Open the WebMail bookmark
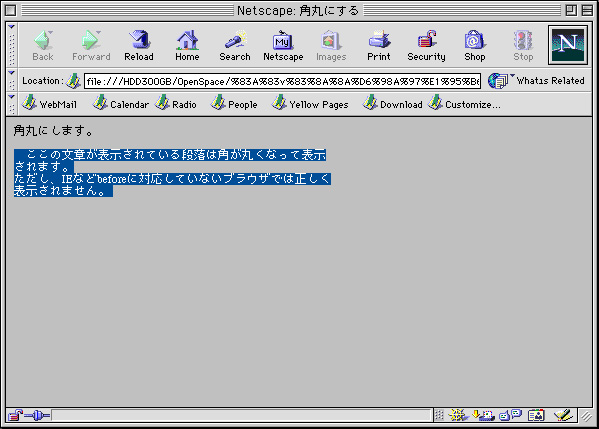 point(49,104)
